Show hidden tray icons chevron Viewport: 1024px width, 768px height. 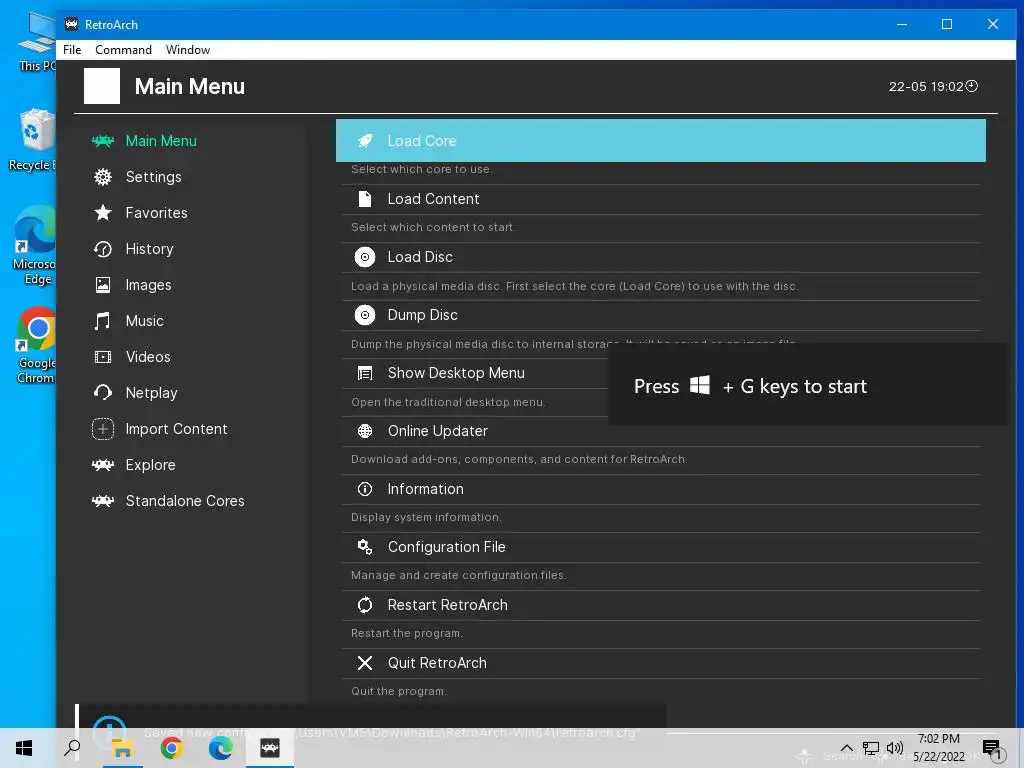pos(846,748)
